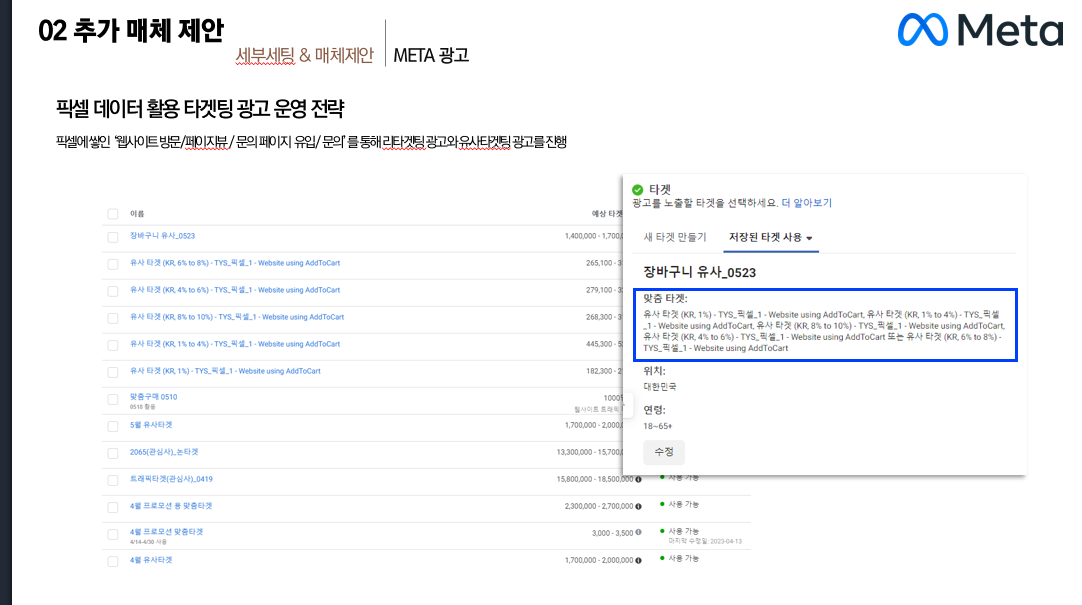This screenshot has height=605, width=1082.
Task: Open the 4월 프로모션 용 맞춤타겟 link
Action: point(171,506)
